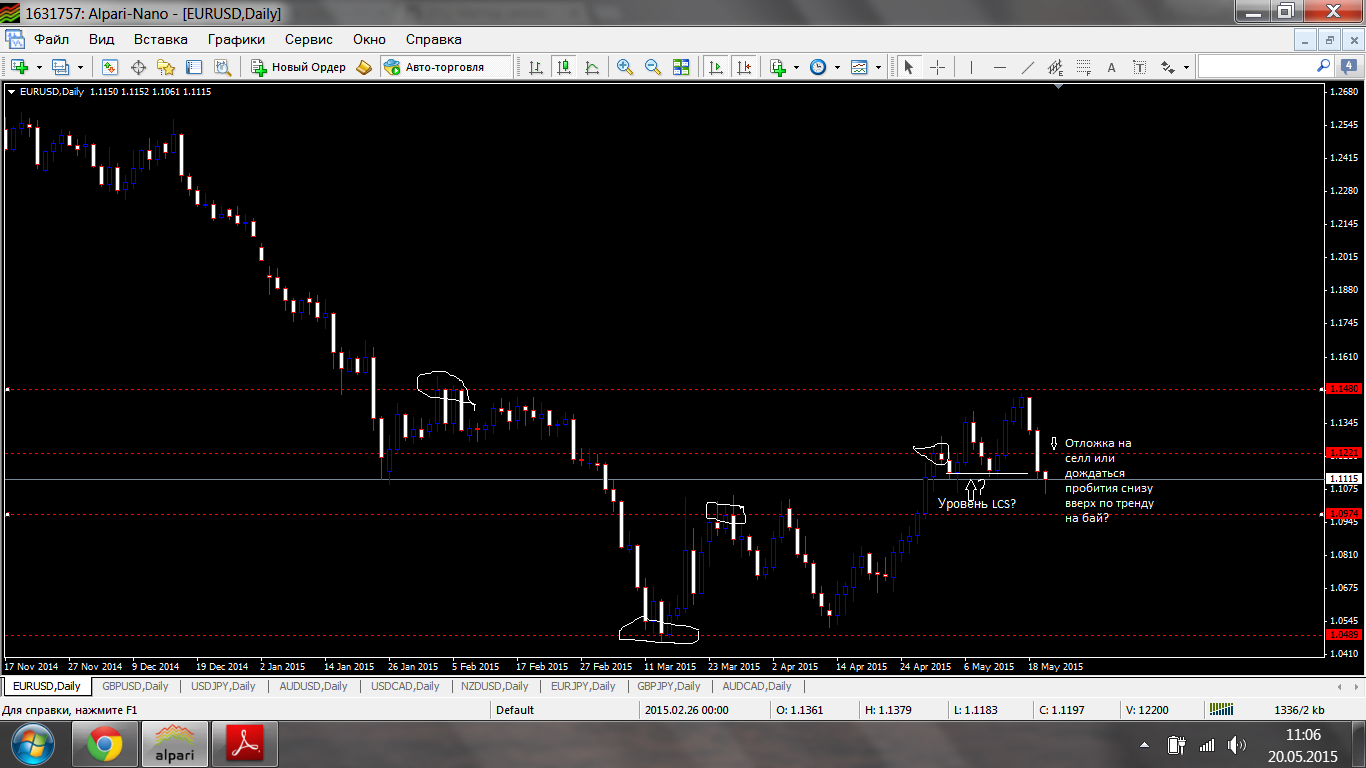Expand the Indicators dropdown arrow

click(797, 67)
